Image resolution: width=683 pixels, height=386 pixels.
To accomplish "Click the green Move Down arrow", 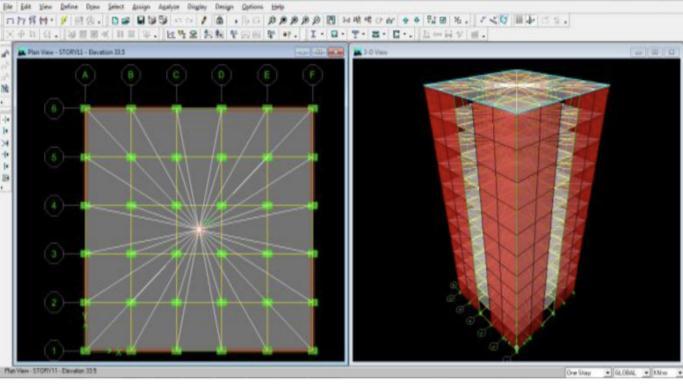I will coord(417,20).
